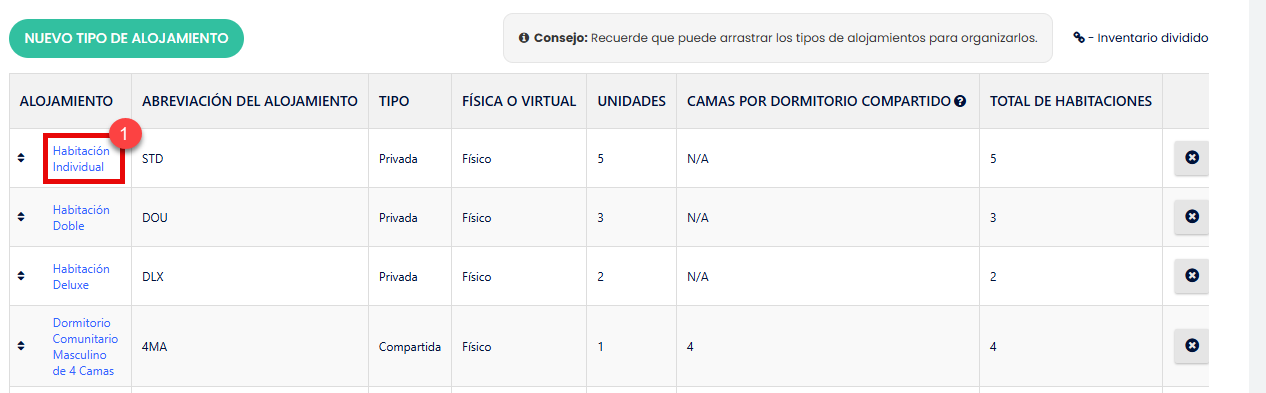Click the reorder arrows for Habitación Doble
1266x393 pixels.
[22, 217]
